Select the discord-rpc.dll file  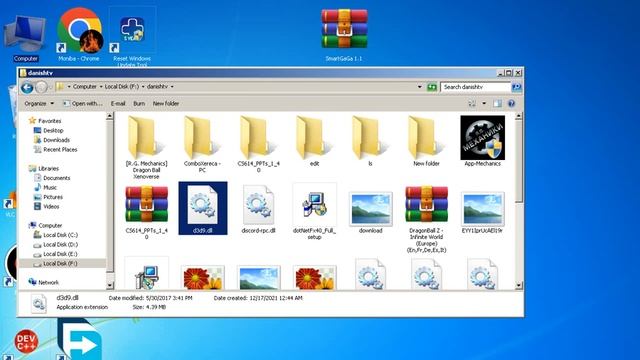tap(258, 209)
